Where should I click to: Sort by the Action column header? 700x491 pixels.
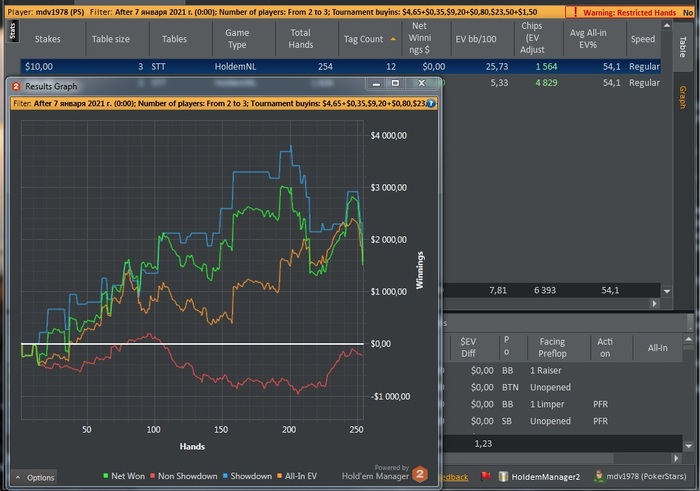(x=605, y=347)
